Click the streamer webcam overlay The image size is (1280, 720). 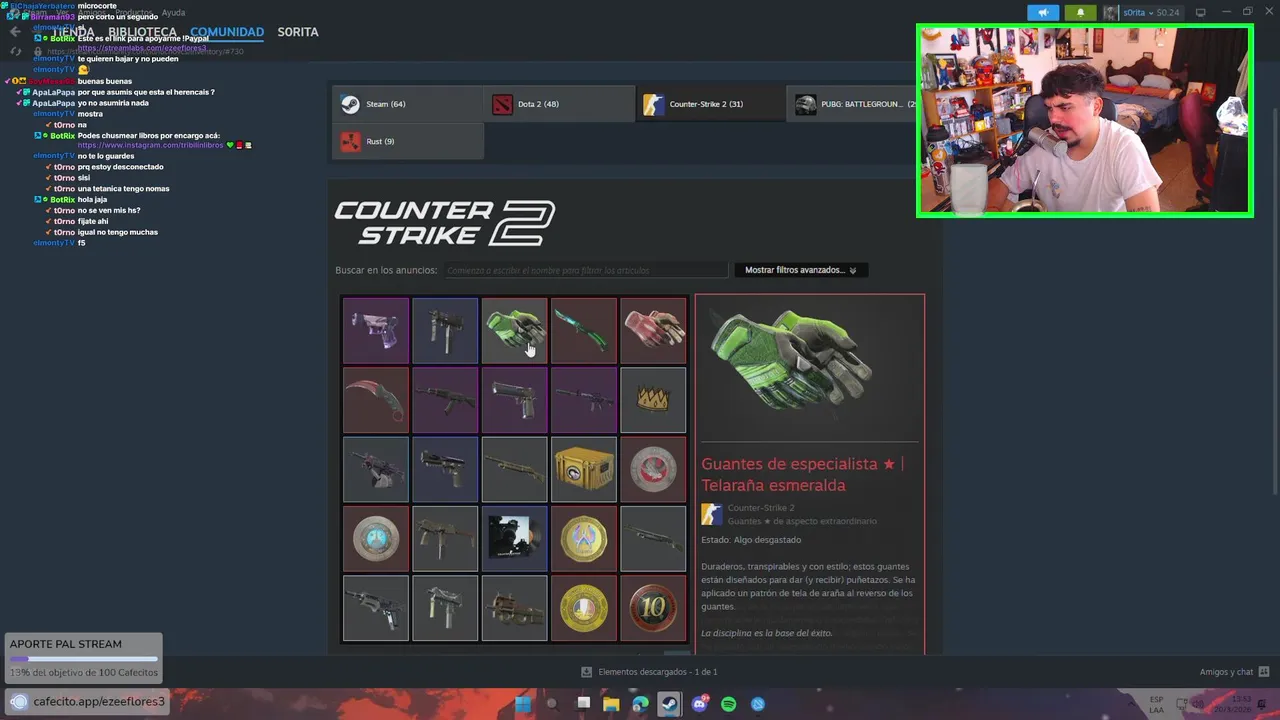click(1084, 121)
